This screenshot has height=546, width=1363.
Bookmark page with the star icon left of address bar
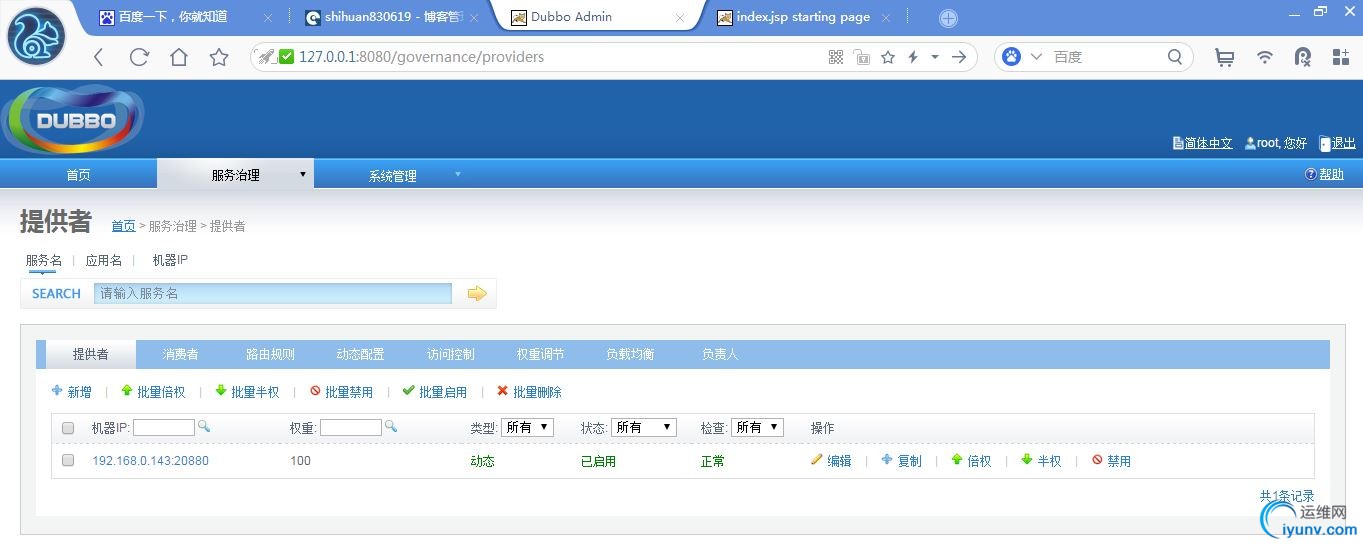(219, 57)
